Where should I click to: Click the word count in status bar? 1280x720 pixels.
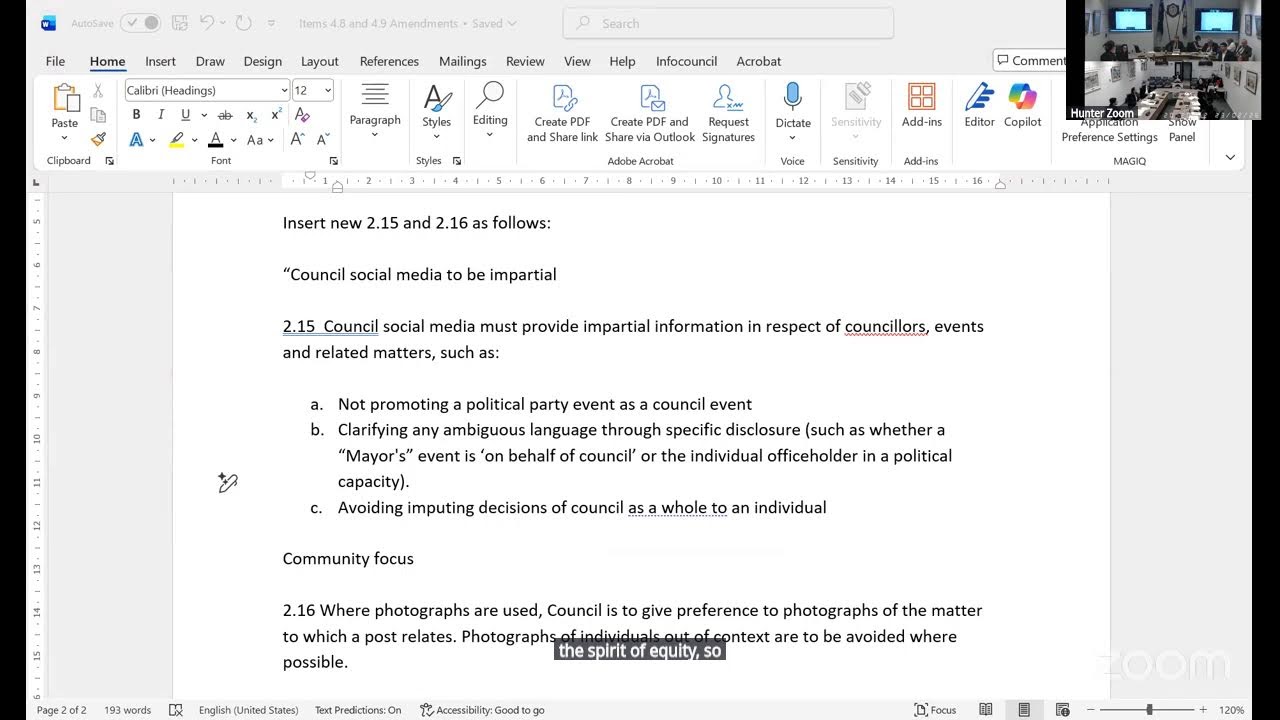[x=127, y=710]
